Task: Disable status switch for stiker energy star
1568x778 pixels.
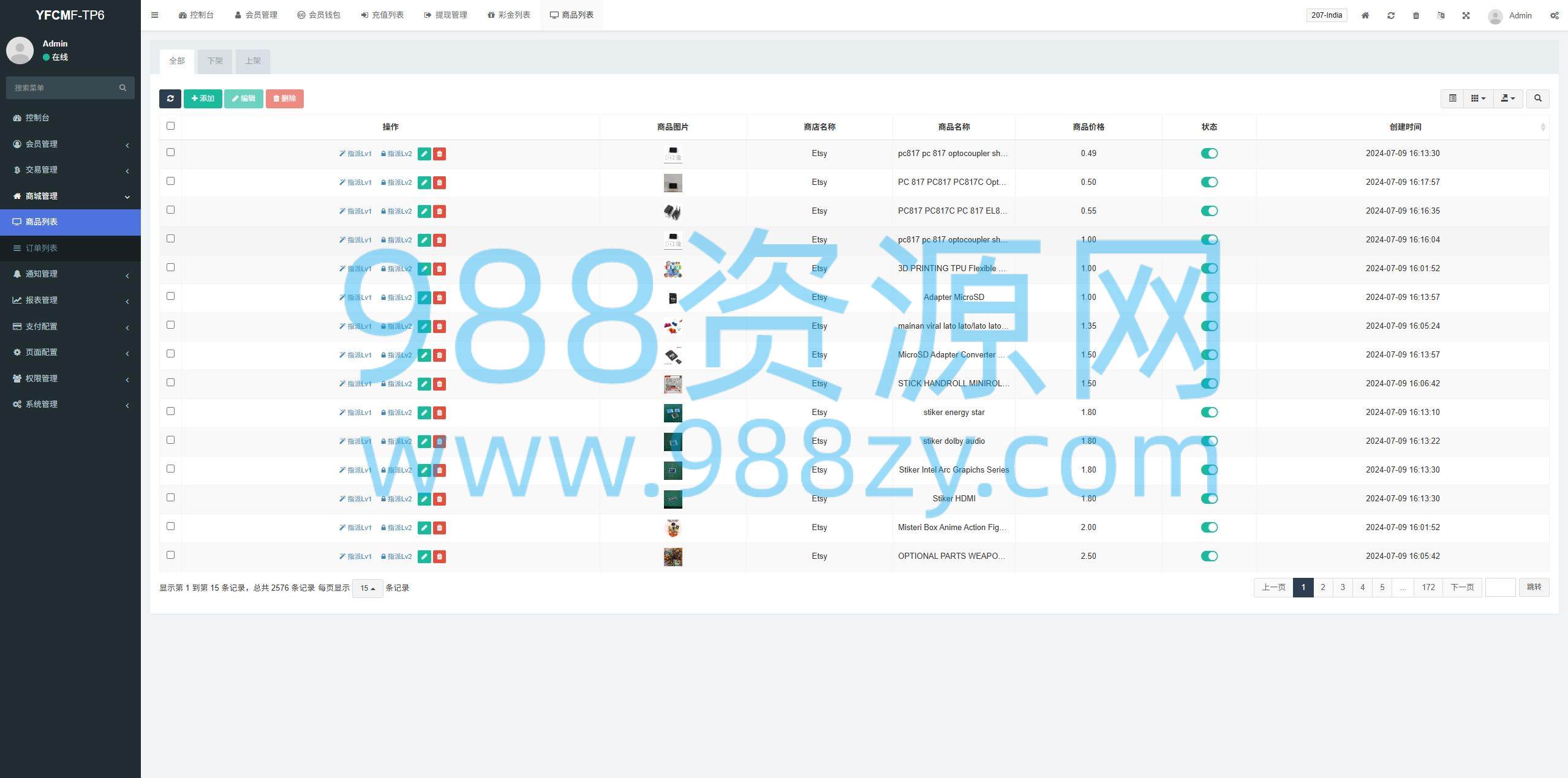Action: point(1209,413)
